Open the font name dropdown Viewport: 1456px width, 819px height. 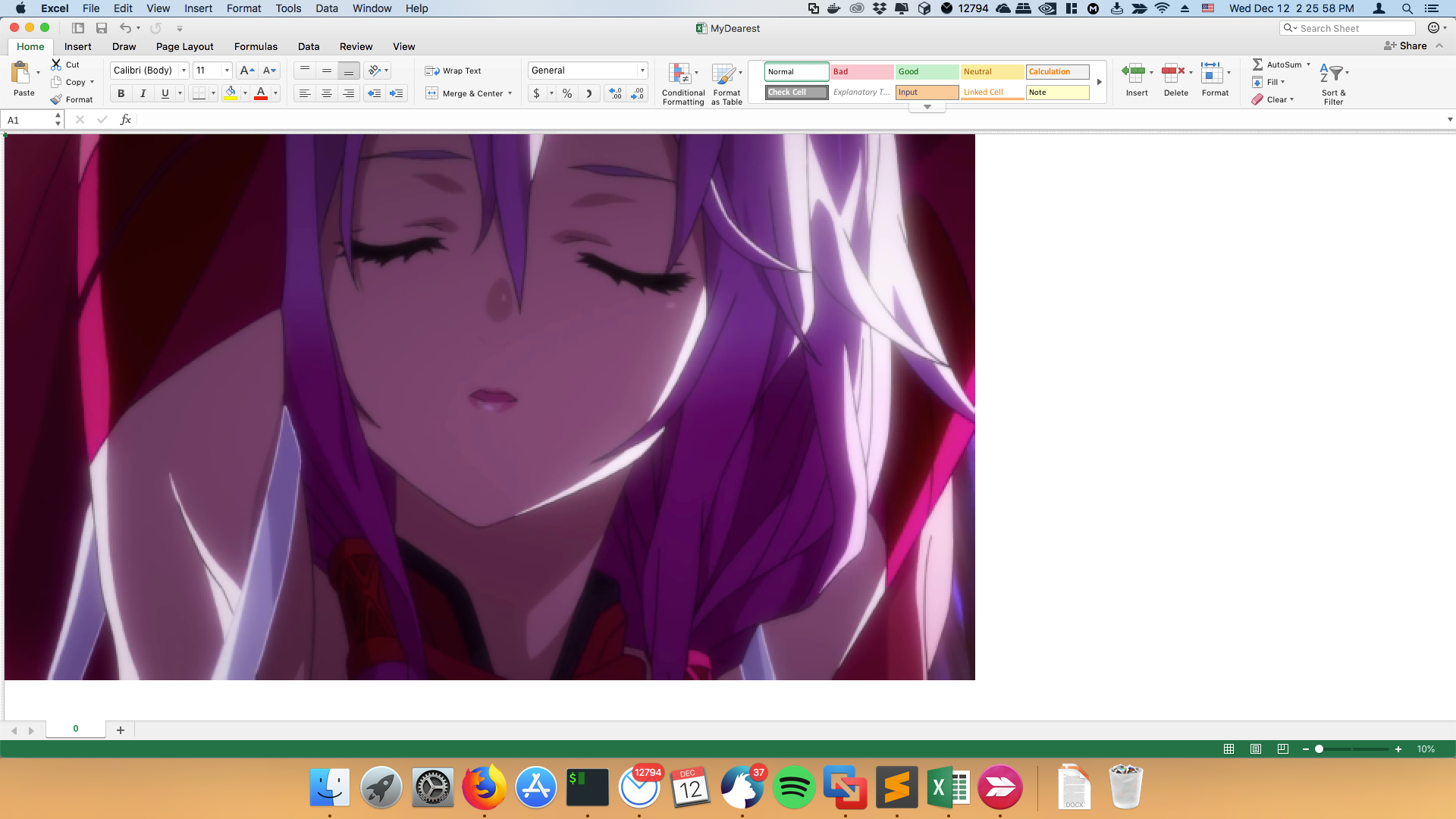pos(184,71)
